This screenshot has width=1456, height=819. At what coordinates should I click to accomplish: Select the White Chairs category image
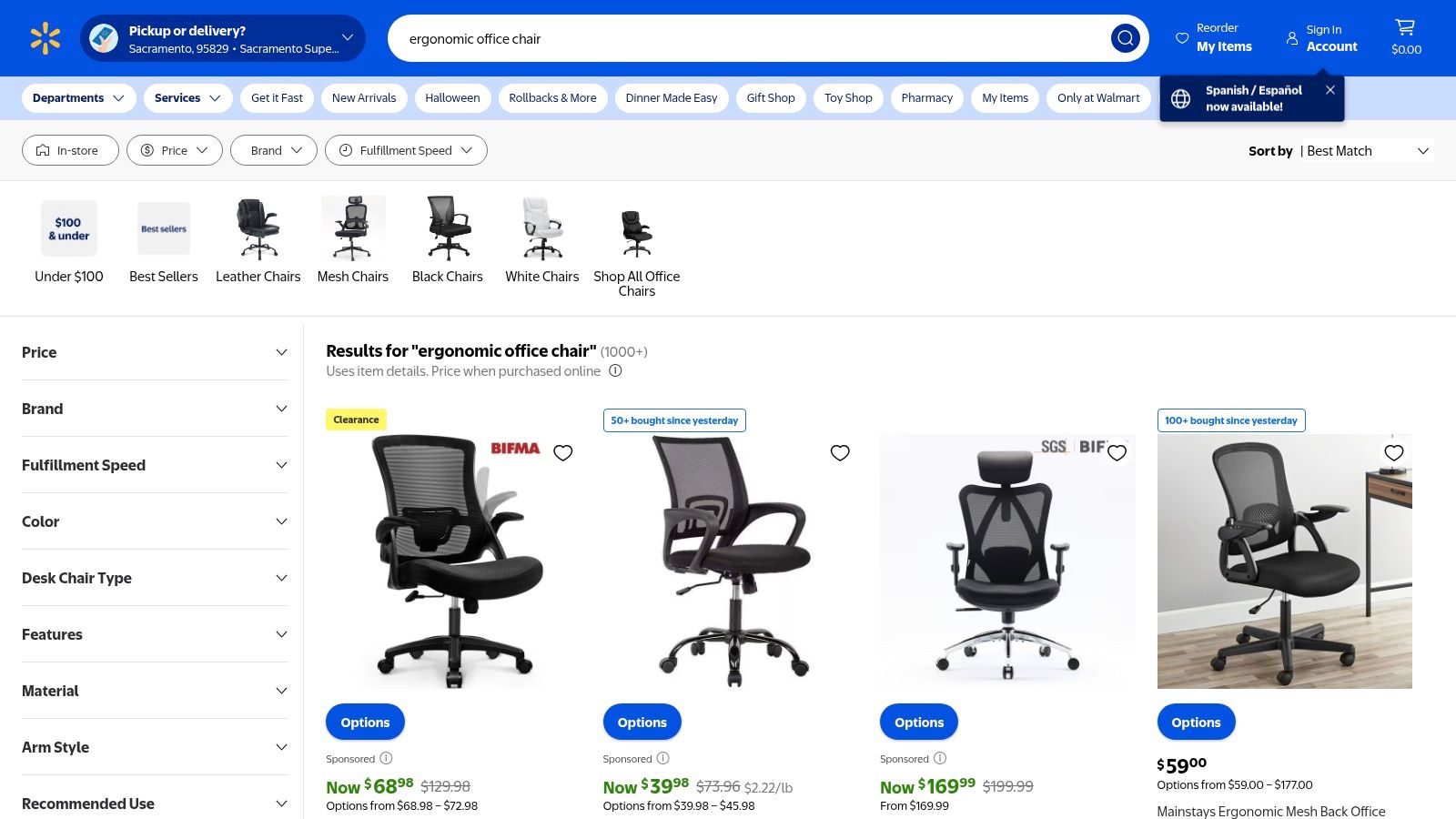542,228
